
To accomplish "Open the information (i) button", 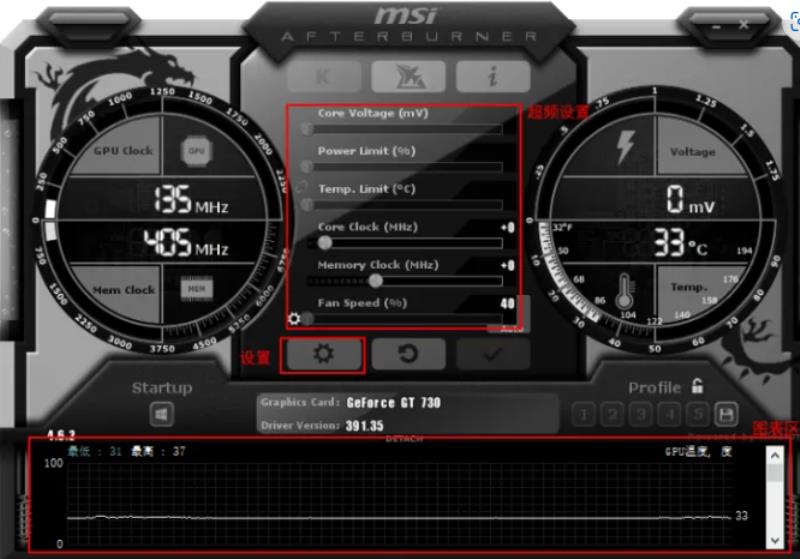I will (493, 77).
